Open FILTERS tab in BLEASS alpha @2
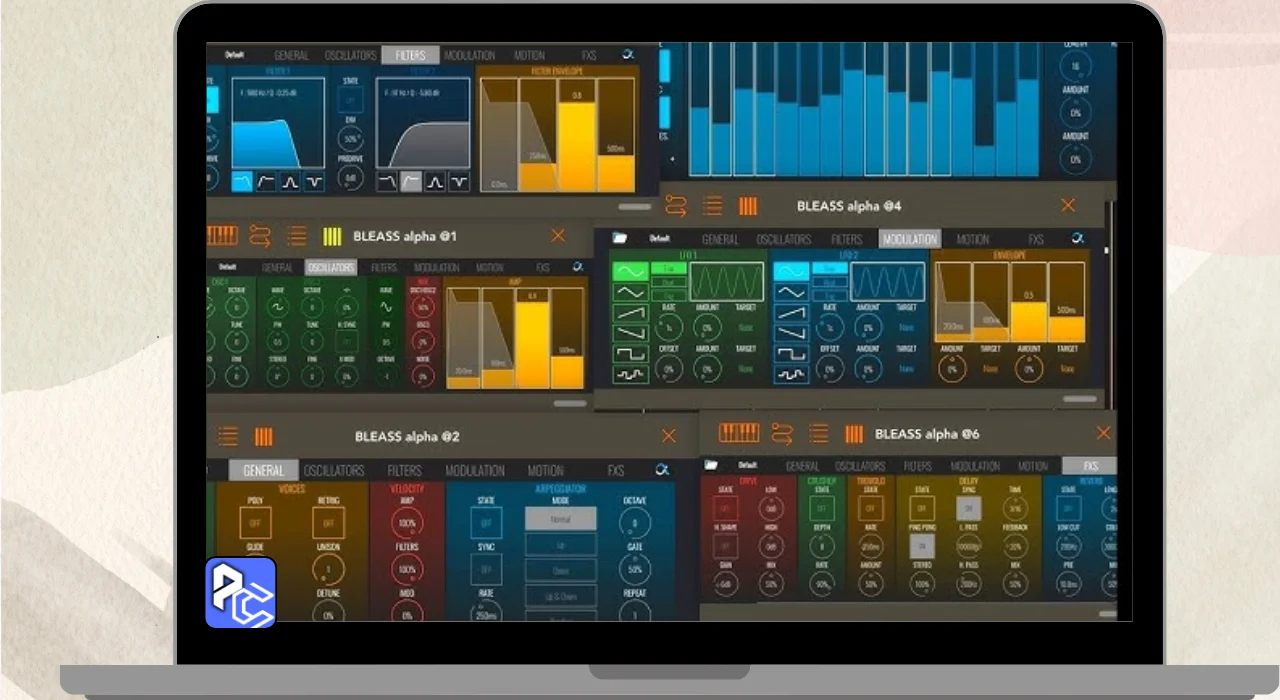 (x=405, y=470)
